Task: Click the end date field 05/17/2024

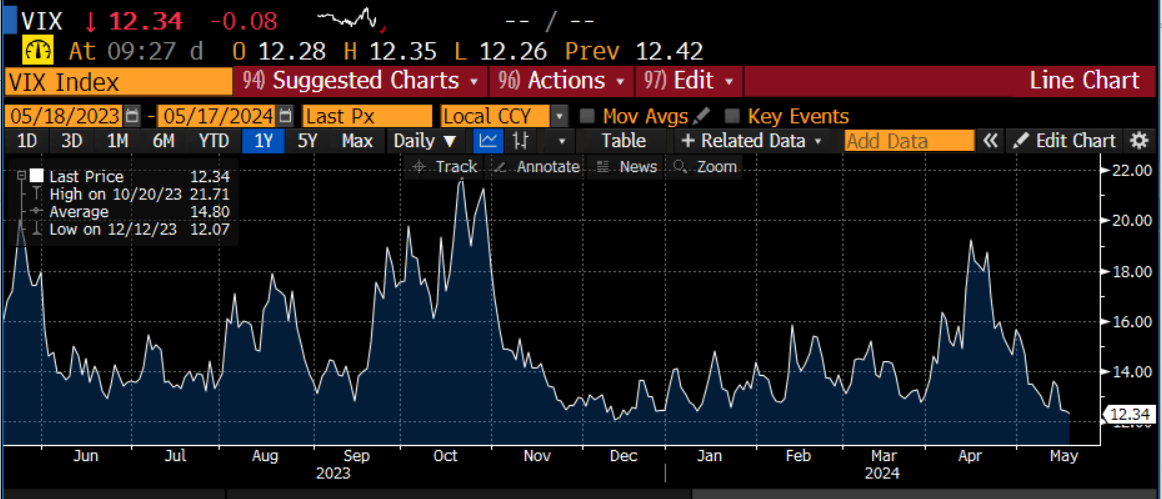Action: click(x=217, y=116)
